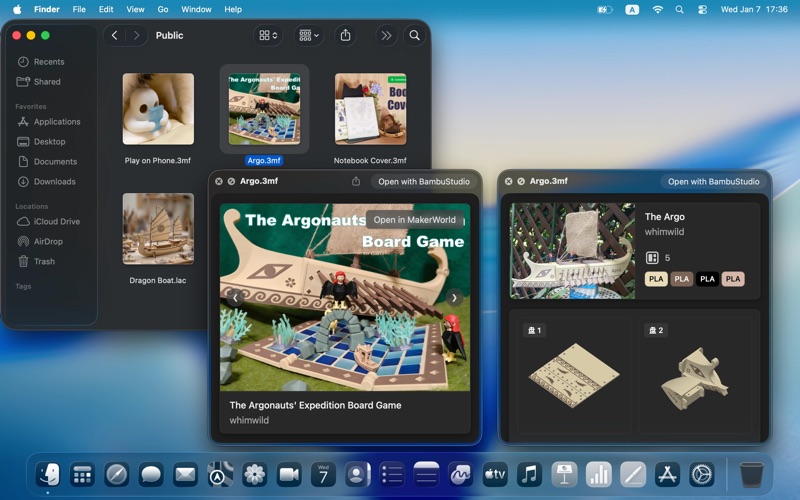Image resolution: width=800 pixels, height=500 pixels.
Task: Open Photos from the Dock
Action: (x=254, y=474)
